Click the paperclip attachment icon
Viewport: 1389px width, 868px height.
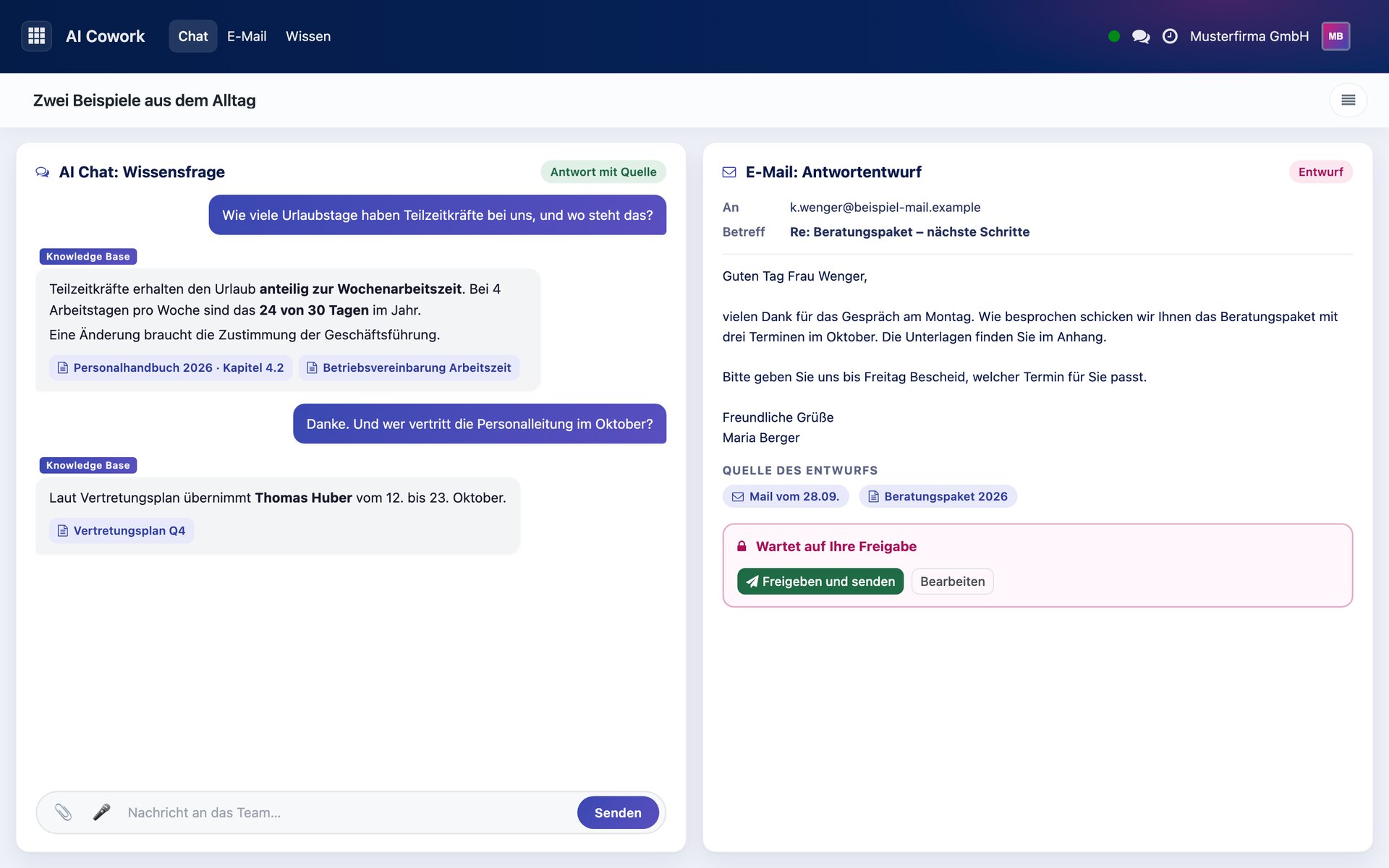click(x=64, y=812)
